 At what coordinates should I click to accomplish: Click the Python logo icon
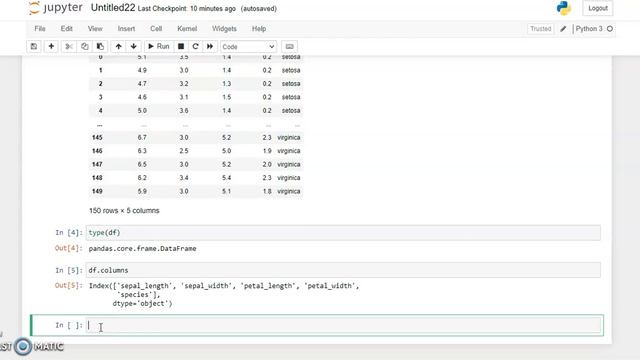[564, 8]
